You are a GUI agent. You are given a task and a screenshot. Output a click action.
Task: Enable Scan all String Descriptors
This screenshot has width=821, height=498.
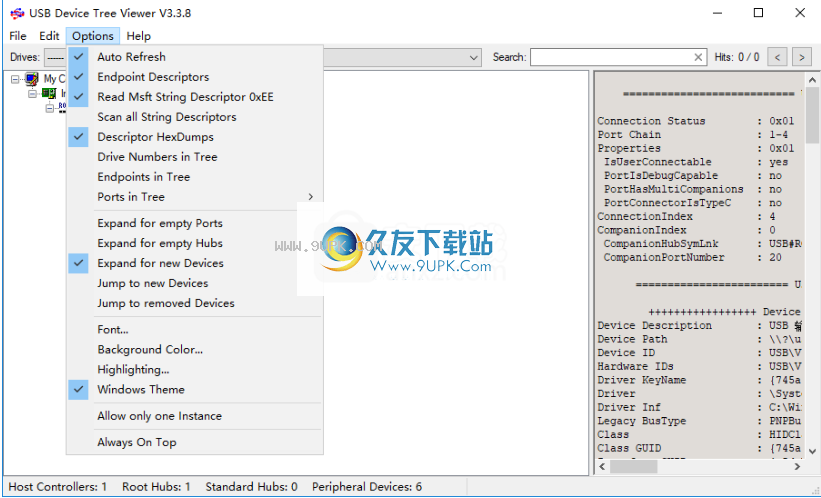click(x=195, y=117)
